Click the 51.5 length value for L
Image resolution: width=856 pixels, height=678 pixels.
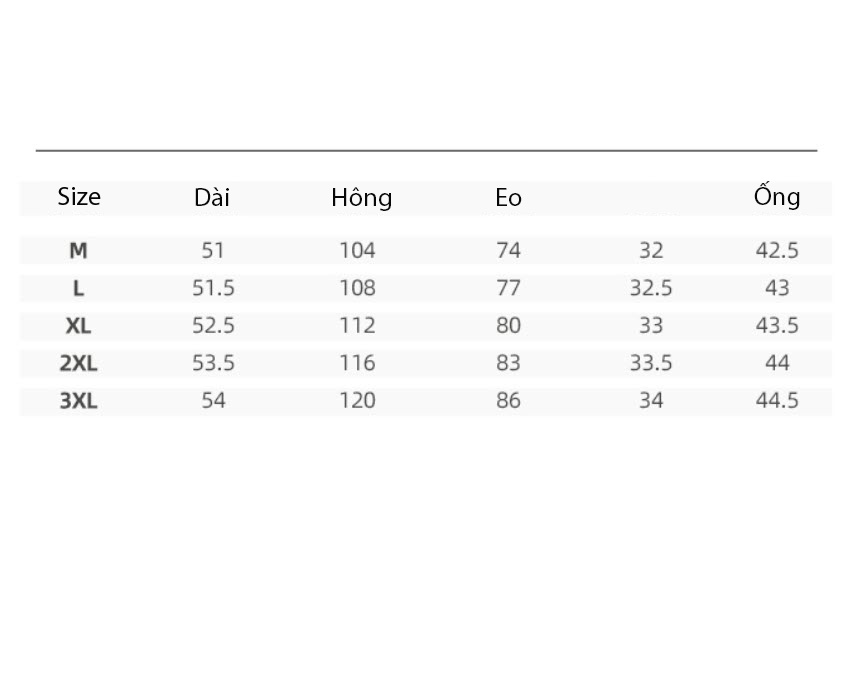coord(213,288)
